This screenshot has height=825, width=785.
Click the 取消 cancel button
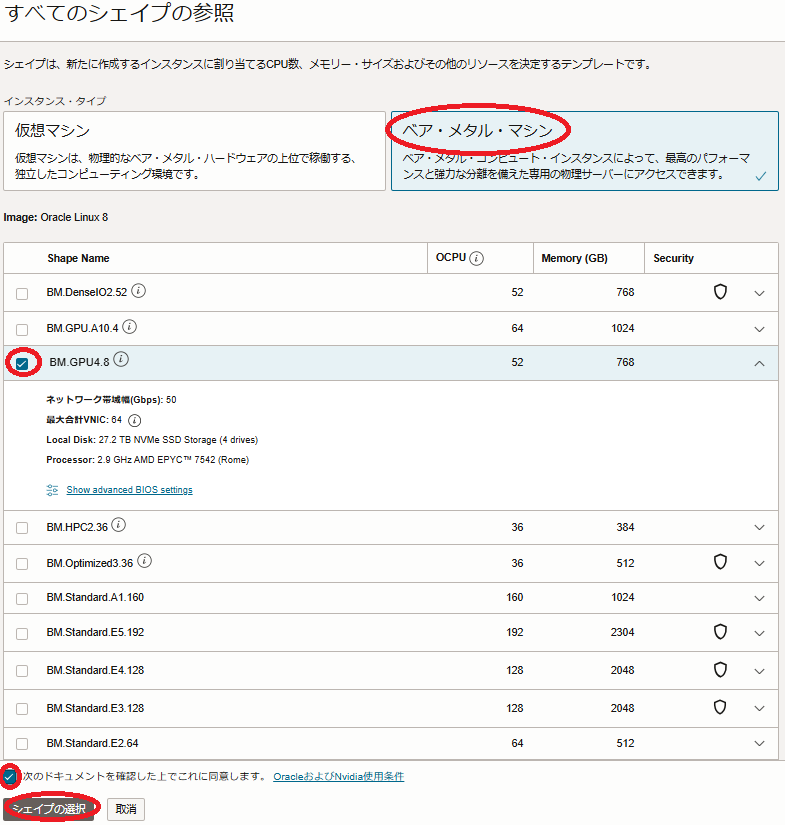point(125,808)
